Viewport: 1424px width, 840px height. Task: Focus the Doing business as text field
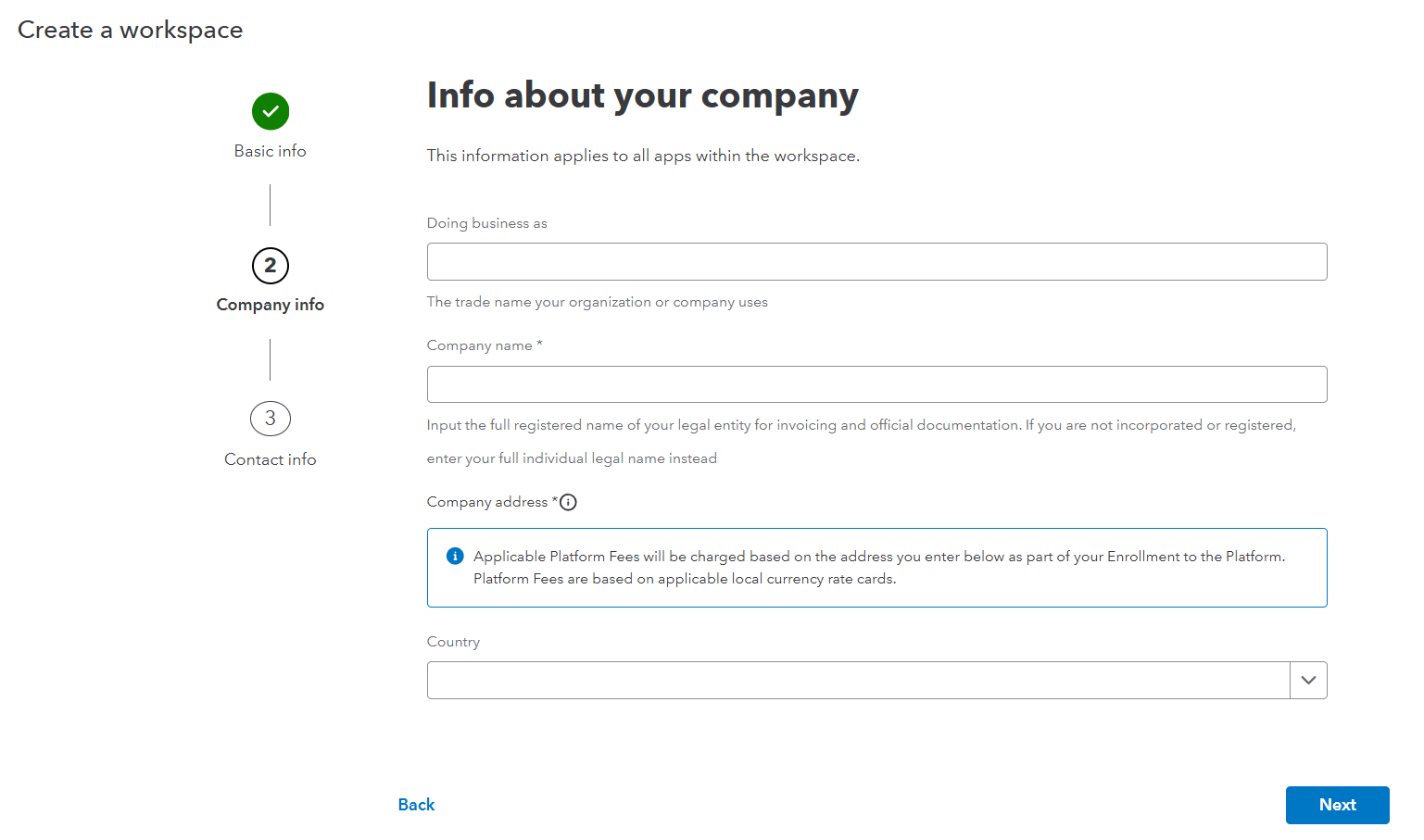tap(876, 262)
